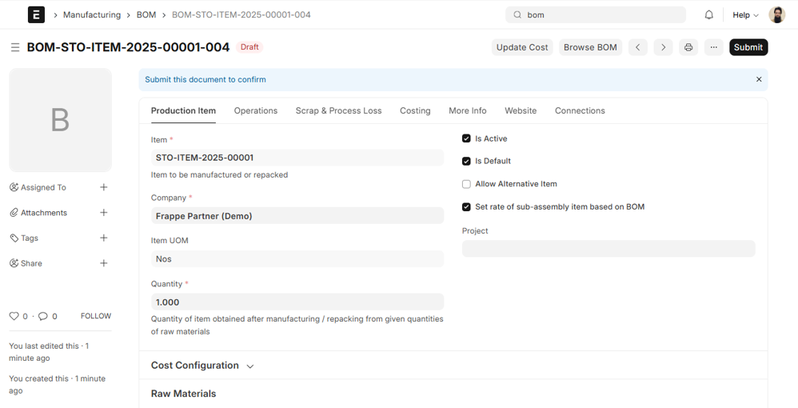Enable Allow Alternative Item checkbox
The height and width of the screenshot is (408, 798).
coord(466,184)
